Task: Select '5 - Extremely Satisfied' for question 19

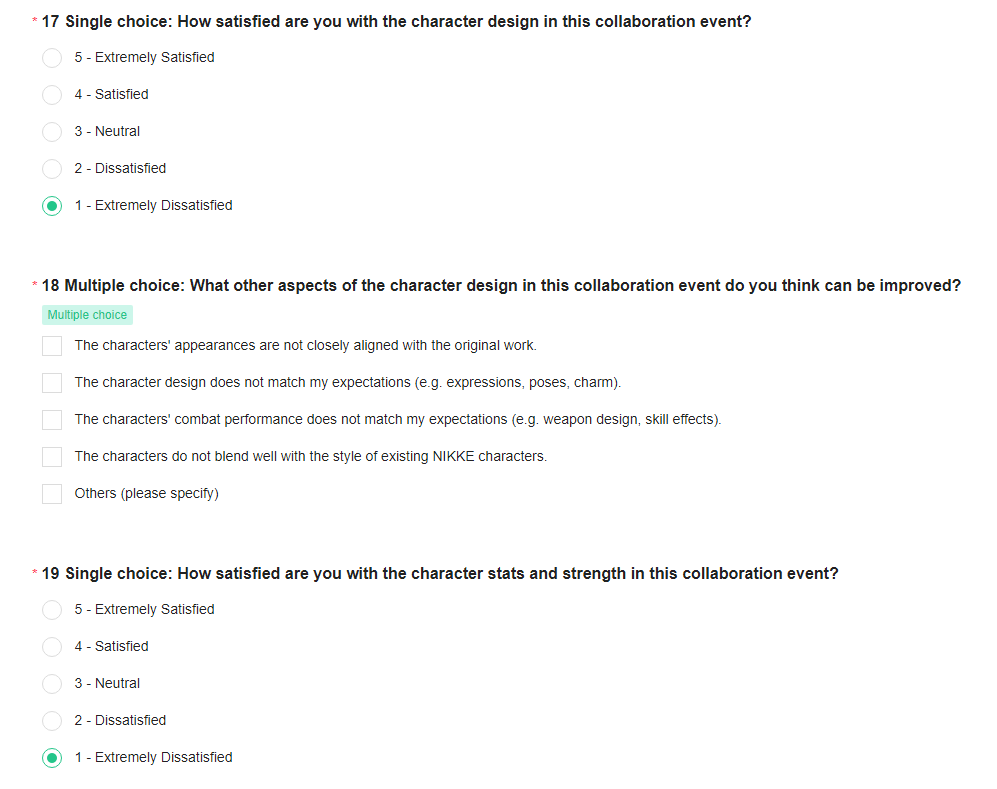Action: [x=52, y=610]
